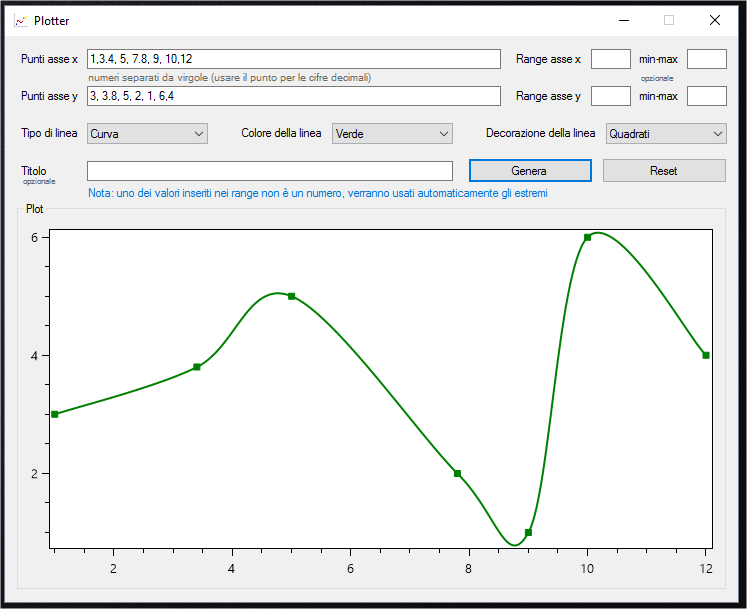Click the Punti asse y input field
This screenshot has width=747, height=609.
click(293, 96)
